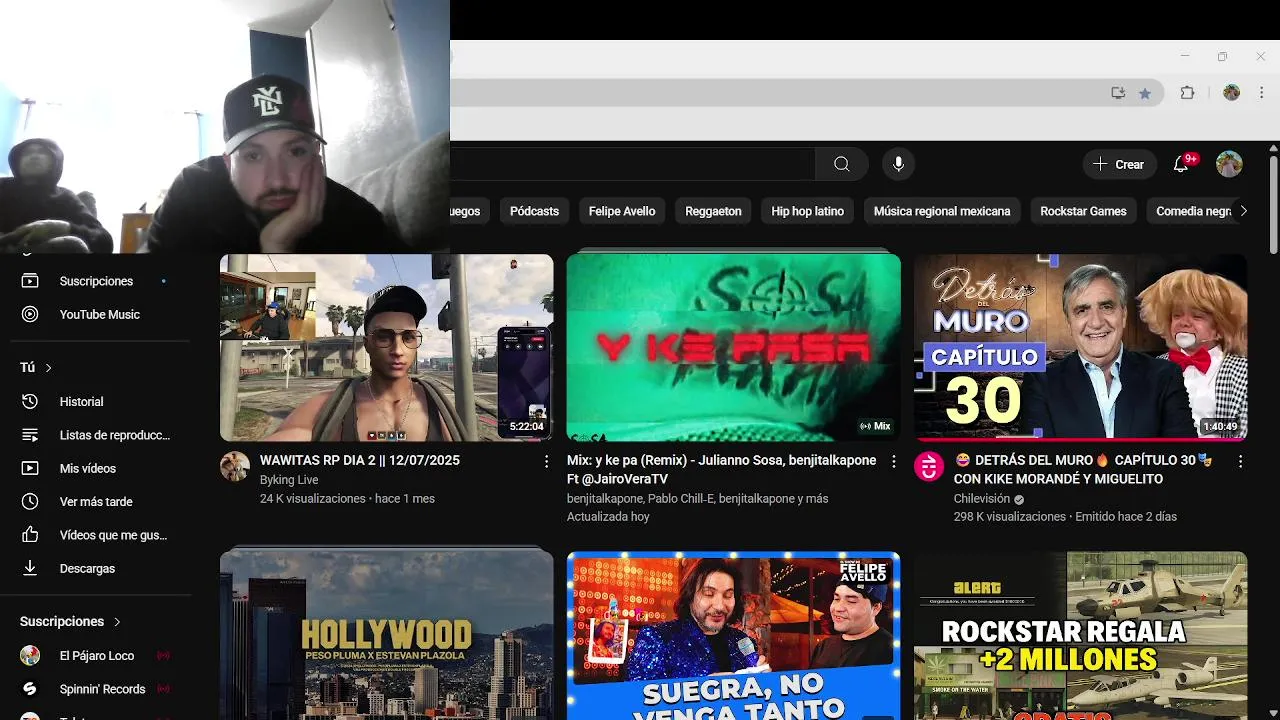Open the Byking Live channel name
Screen dimensions: 1280x720
tap(289, 480)
